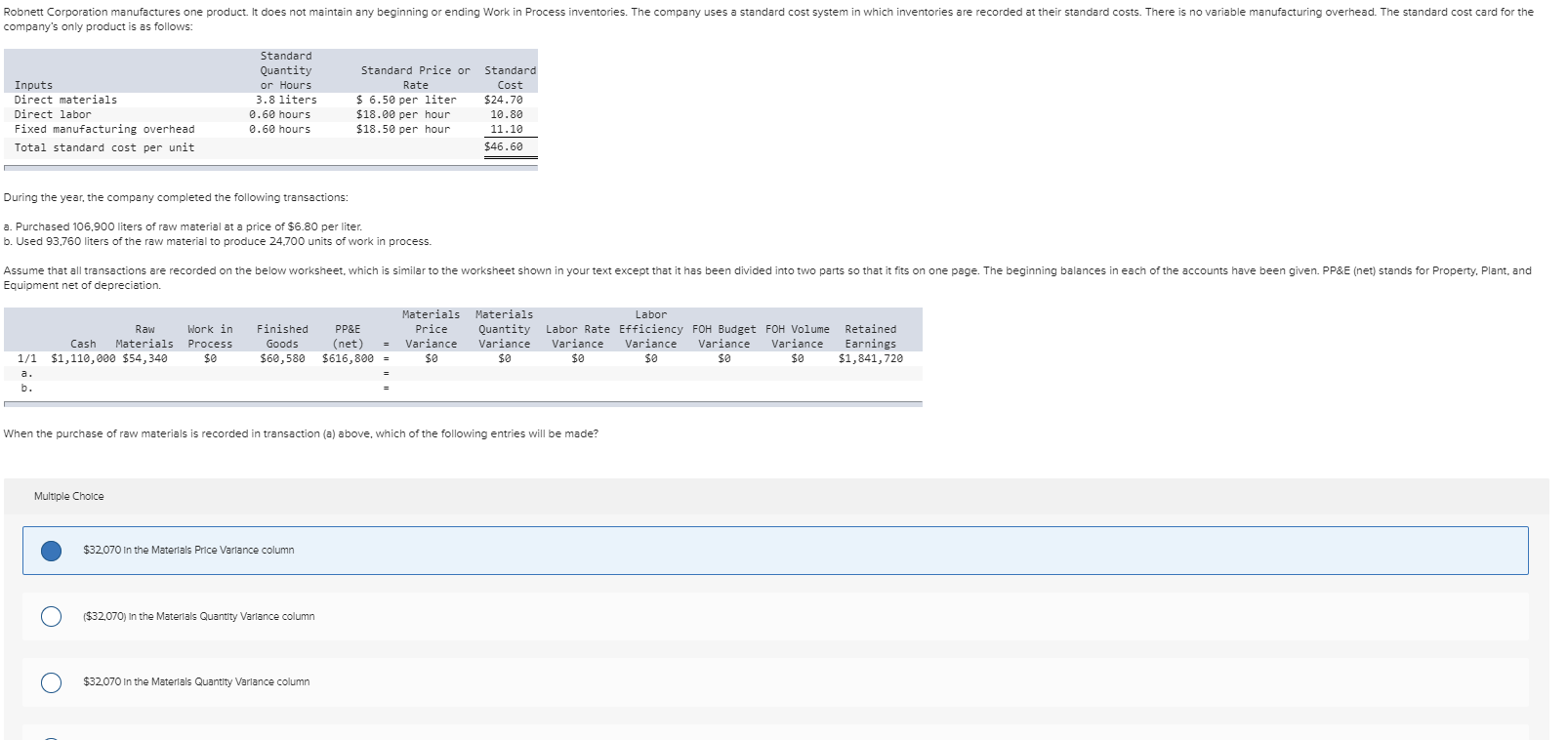Click the 10.80 direct labor cost
Viewport: 1568px width, 740px height.
point(507,114)
